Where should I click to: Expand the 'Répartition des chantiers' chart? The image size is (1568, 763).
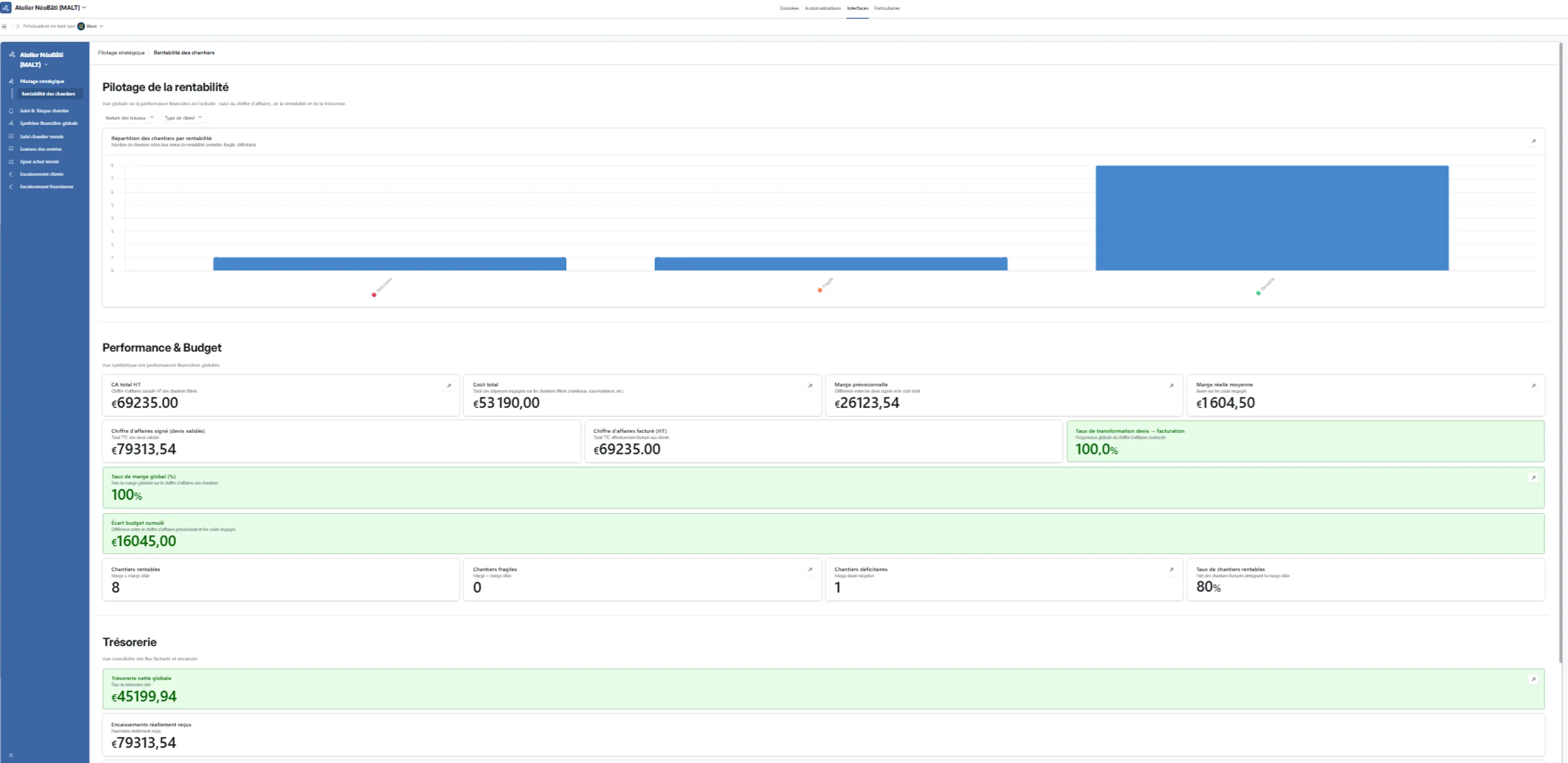[1533, 141]
